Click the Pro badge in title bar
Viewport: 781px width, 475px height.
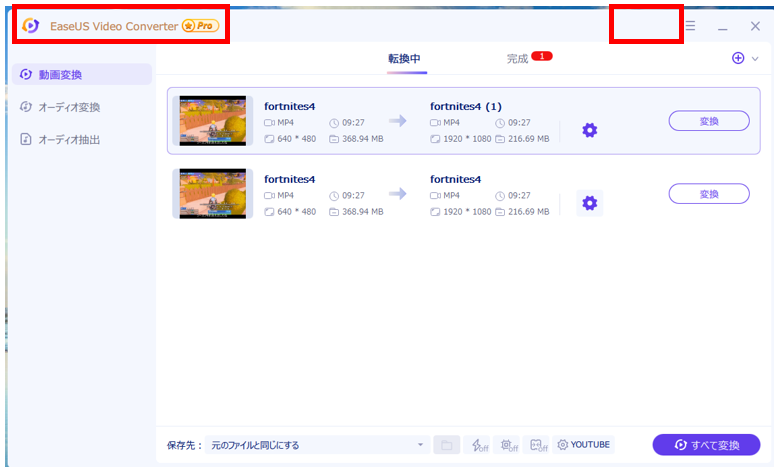tap(200, 25)
